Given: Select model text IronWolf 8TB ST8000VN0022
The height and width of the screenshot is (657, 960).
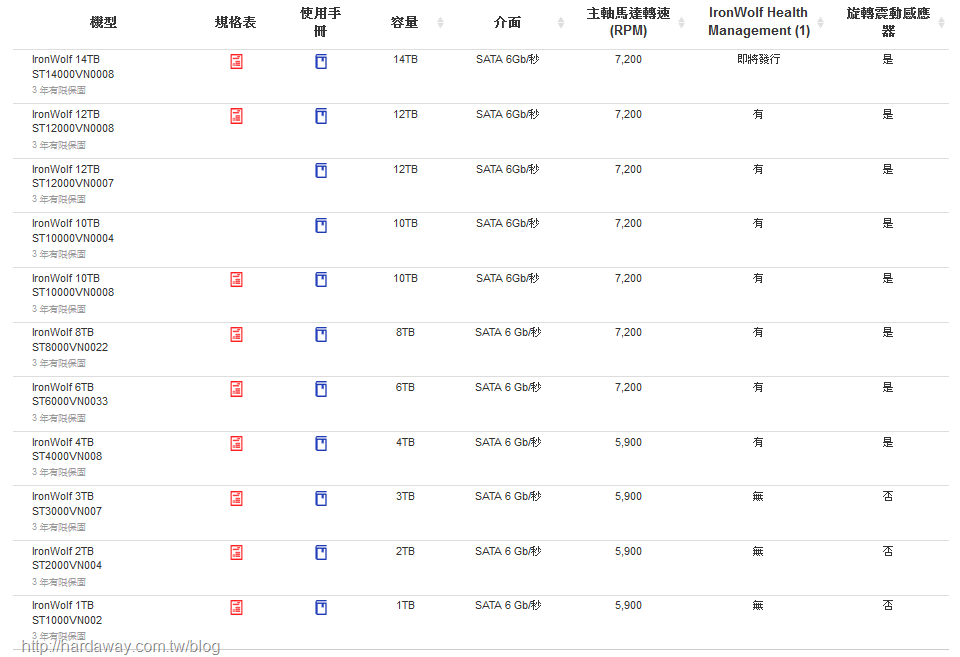Looking at the screenshot, I should (x=70, y=340).
